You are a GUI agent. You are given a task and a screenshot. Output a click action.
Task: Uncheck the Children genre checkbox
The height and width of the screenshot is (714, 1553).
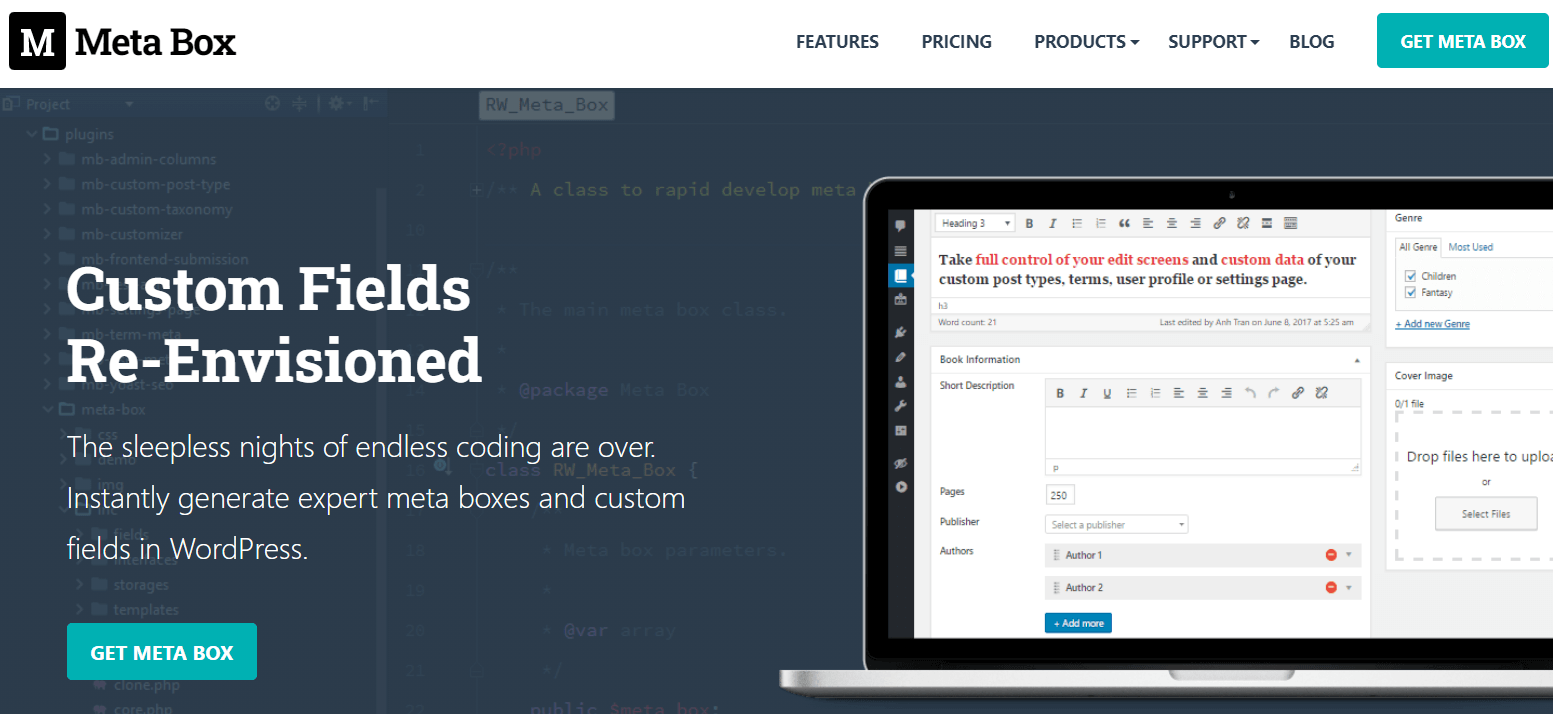(x=1411, y=276)
